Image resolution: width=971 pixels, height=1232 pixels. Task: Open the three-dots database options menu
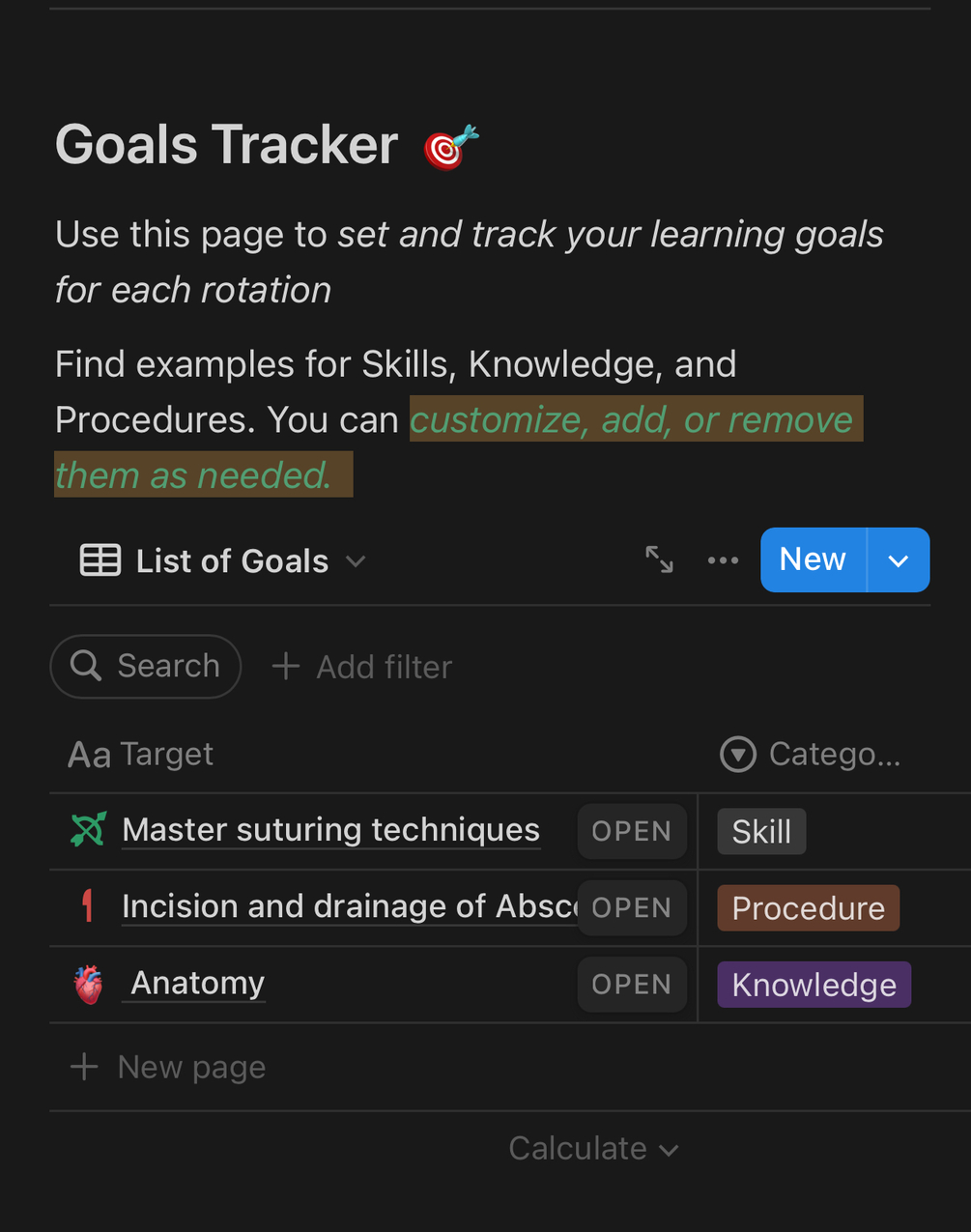(x=723, y=560)
